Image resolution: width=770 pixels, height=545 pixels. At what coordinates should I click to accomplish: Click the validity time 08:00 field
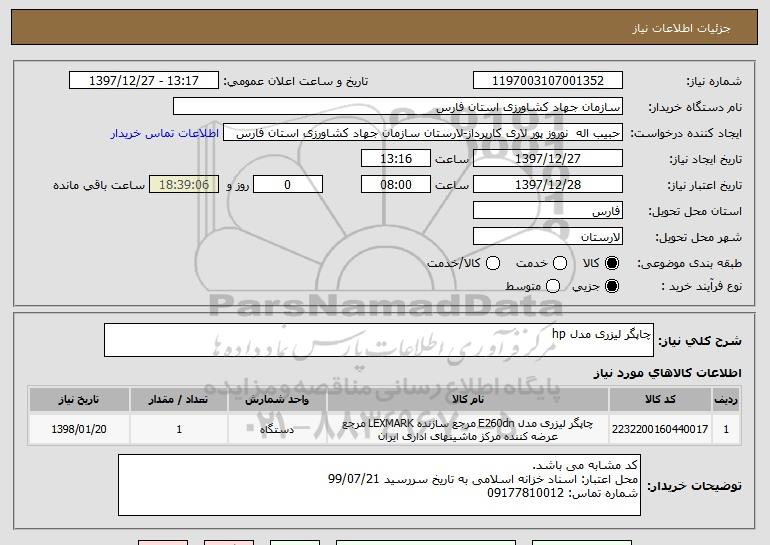click(396, 185)
